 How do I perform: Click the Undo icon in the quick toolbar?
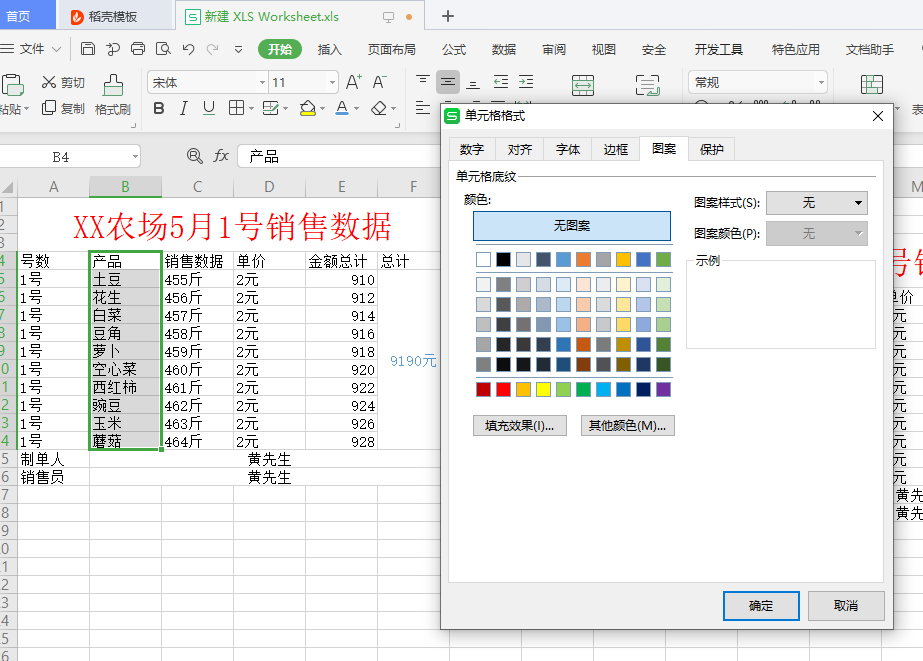(x=187, y=47)
